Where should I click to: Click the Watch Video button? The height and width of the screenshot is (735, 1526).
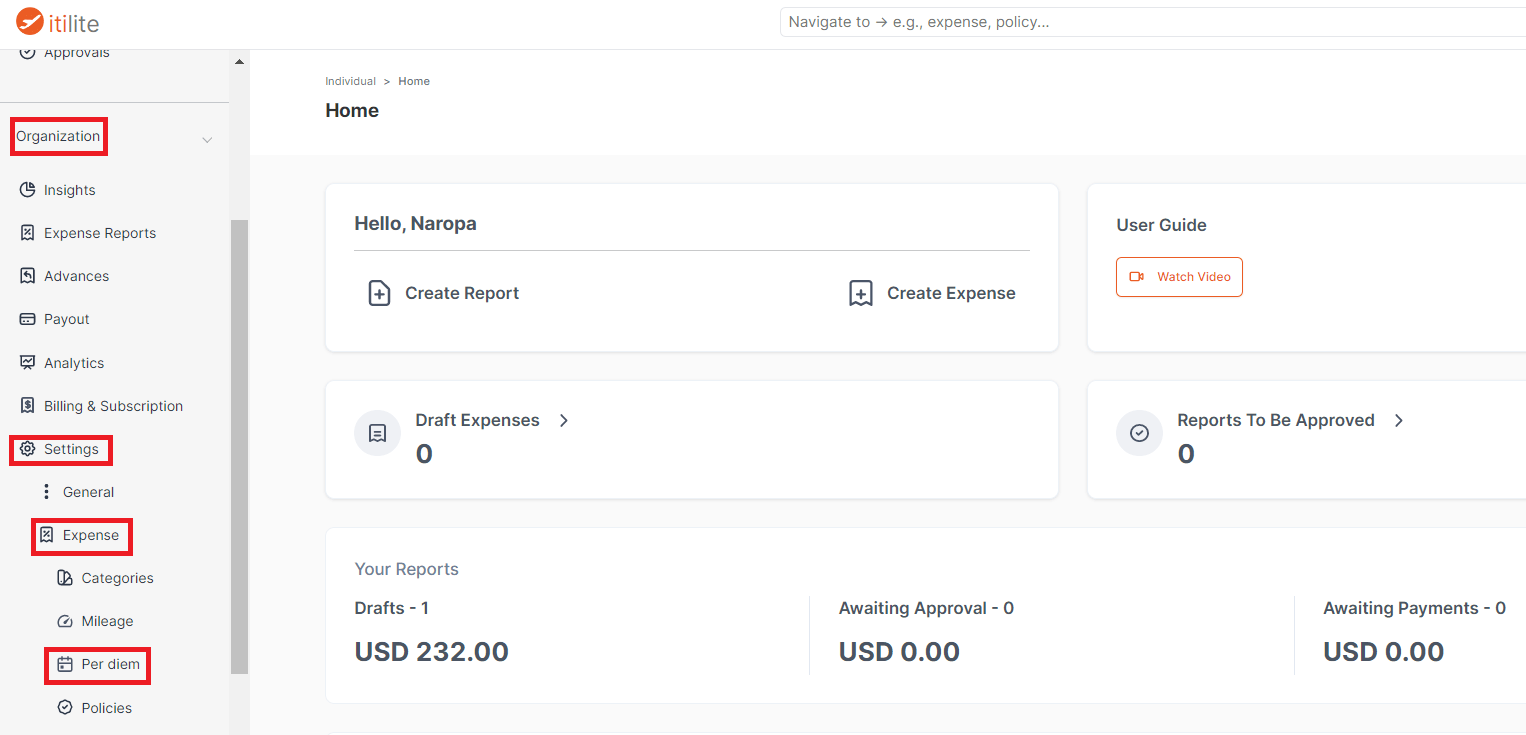(1179, 277)
